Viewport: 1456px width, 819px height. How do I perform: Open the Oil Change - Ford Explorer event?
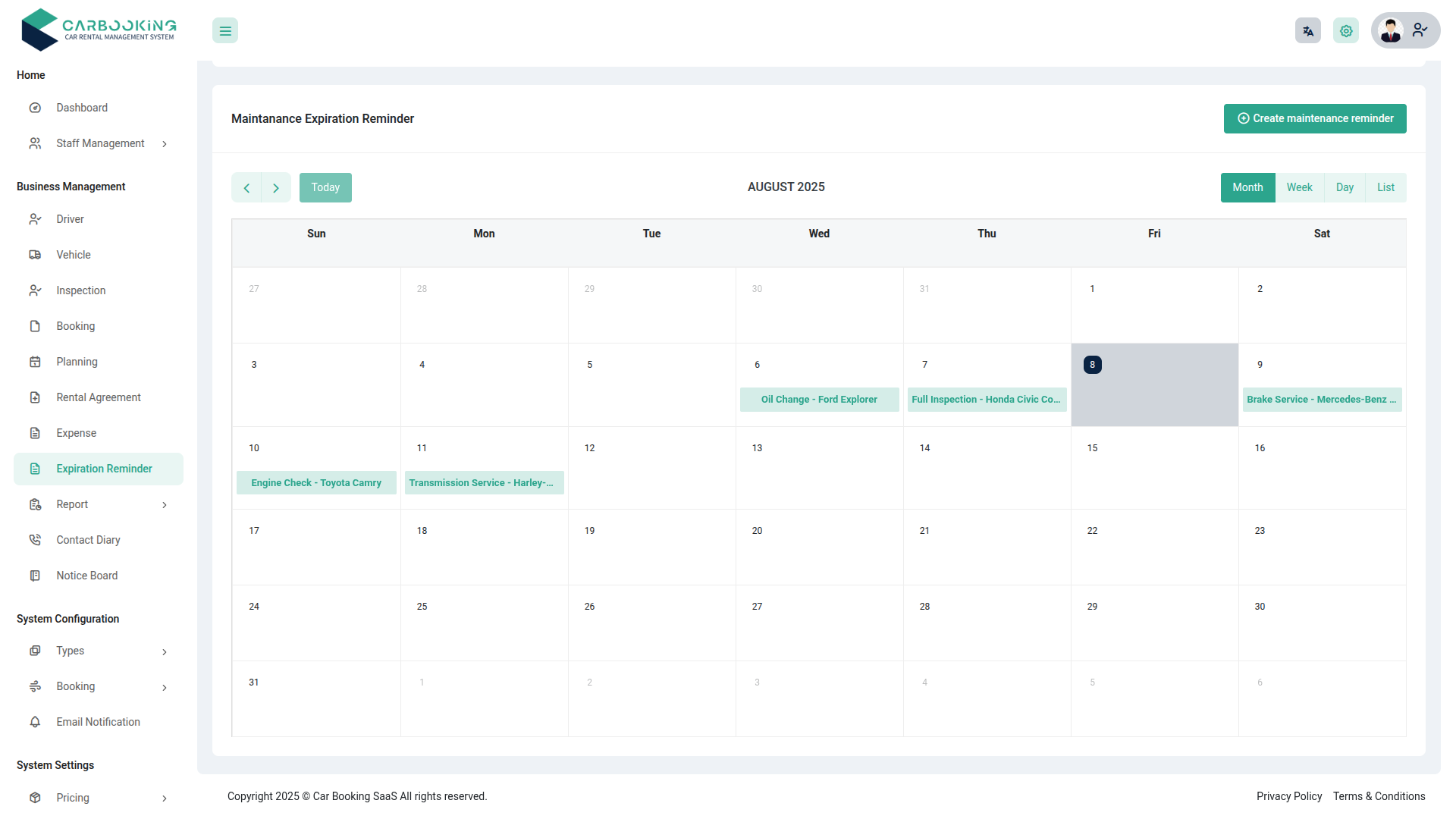coord(819,400)
